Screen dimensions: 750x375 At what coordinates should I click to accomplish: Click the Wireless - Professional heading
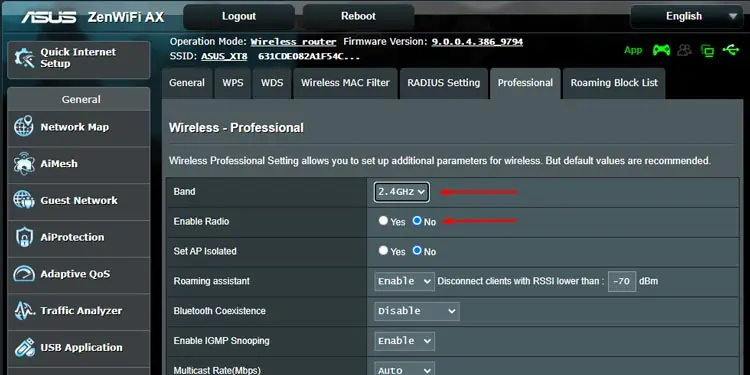pyautogui.click(x=236, y=128)
